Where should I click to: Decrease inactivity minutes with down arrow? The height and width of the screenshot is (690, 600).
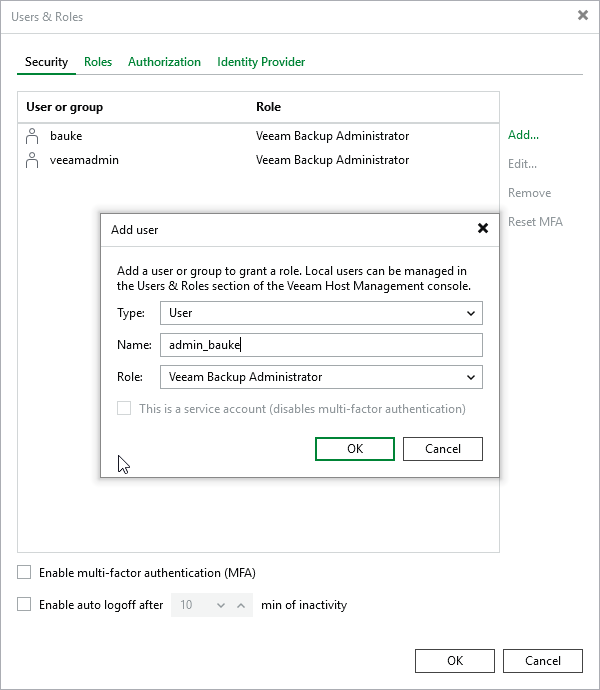(221, 605)
